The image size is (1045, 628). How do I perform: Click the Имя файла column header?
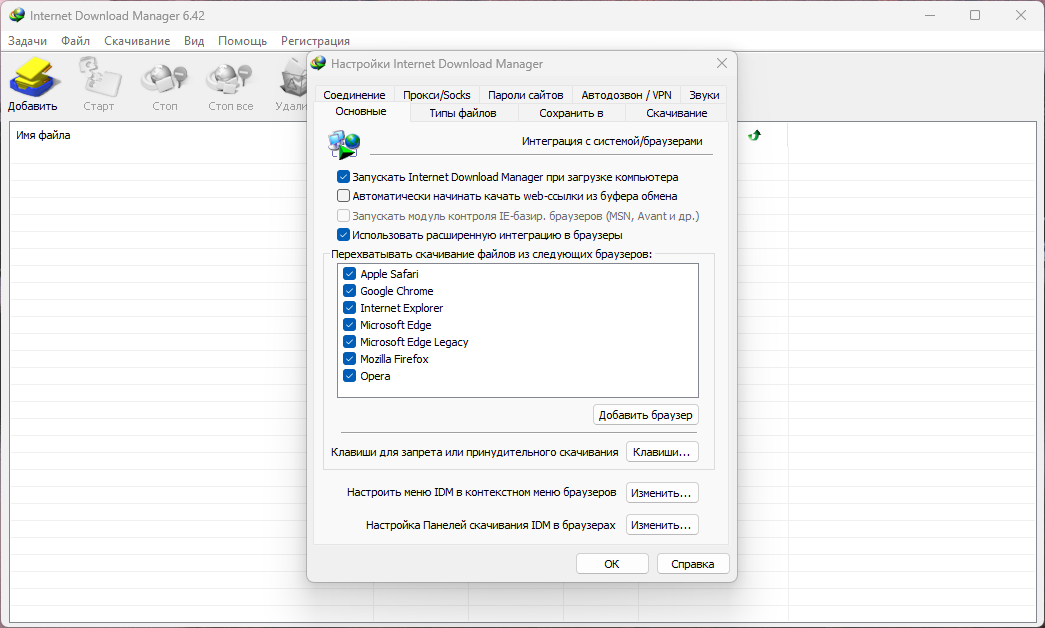click(x=43, y=135)
